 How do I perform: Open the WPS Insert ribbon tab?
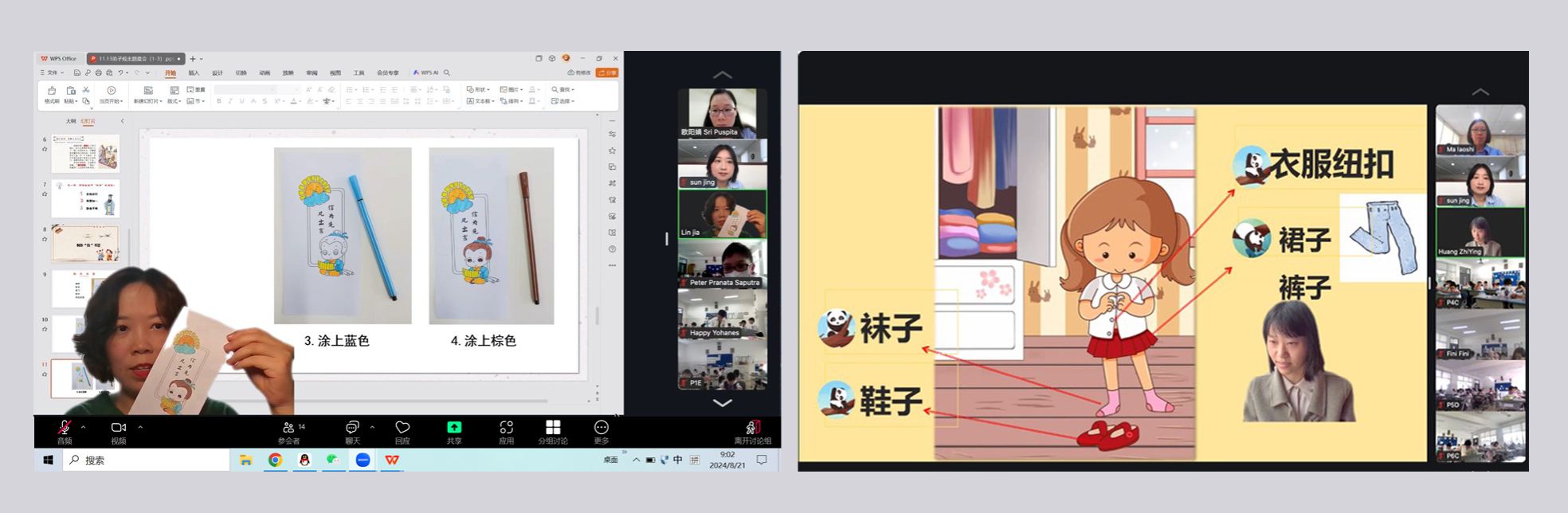pyautogui.click(x=194, y=72)
